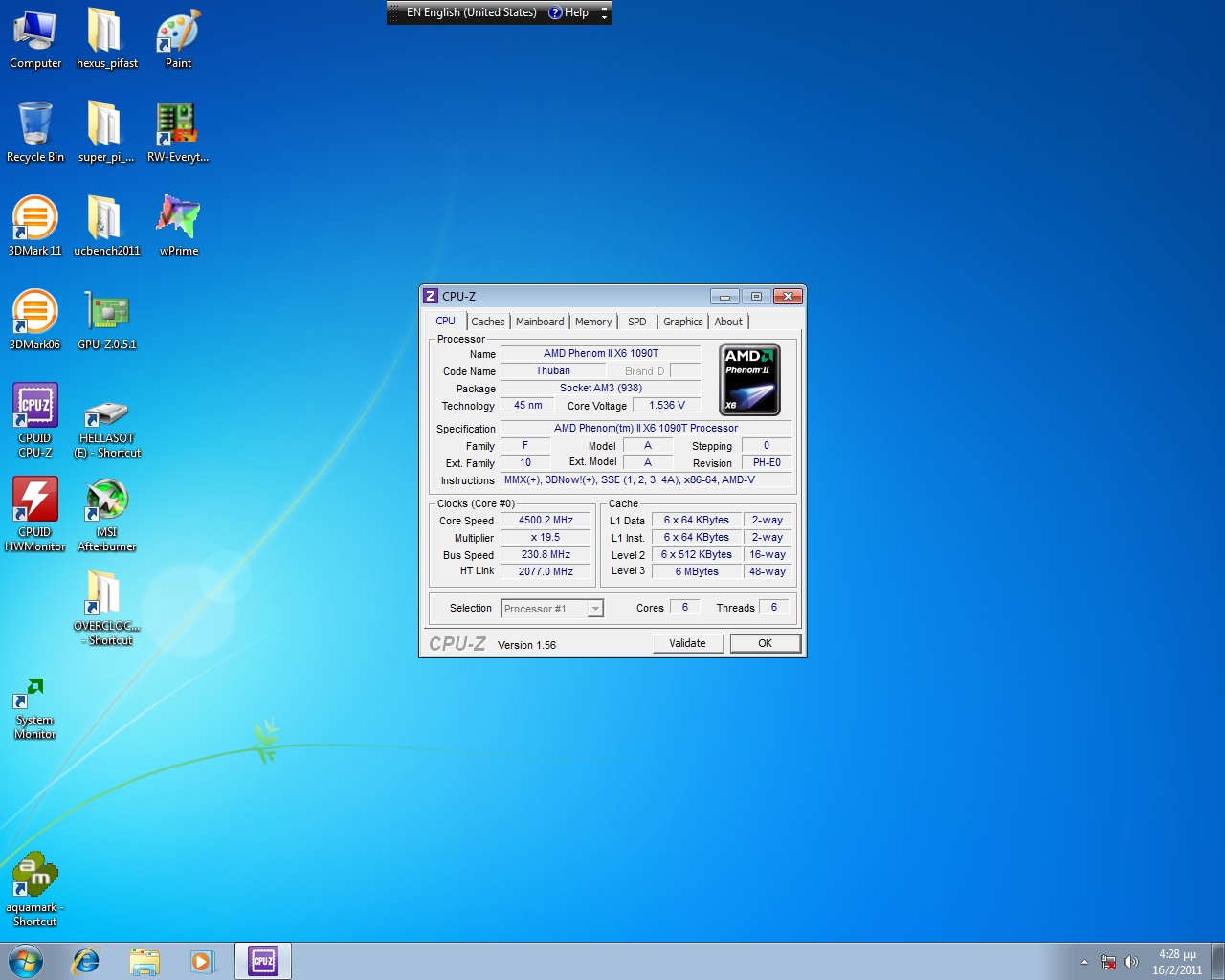The width and height of the screenshot is (1225, 980).
Task: Select the HELLASOT (E) drive shortcut
Action: (x=106, y=429)
